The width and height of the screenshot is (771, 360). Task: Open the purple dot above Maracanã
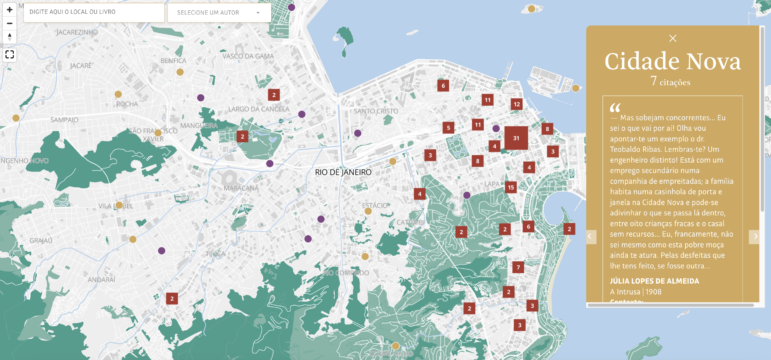pyautogui.click(x=269, y=163)
